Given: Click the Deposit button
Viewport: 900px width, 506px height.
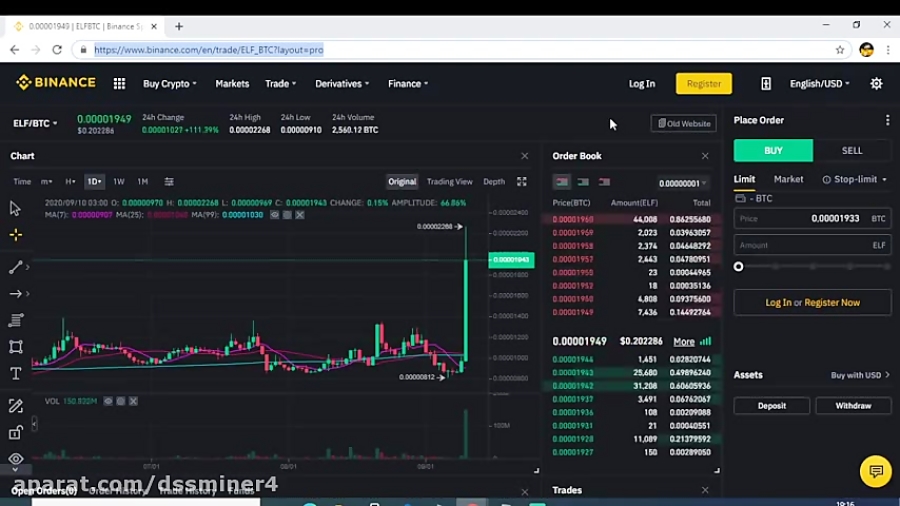Looking at the screenshot, I should pos(771,406).
